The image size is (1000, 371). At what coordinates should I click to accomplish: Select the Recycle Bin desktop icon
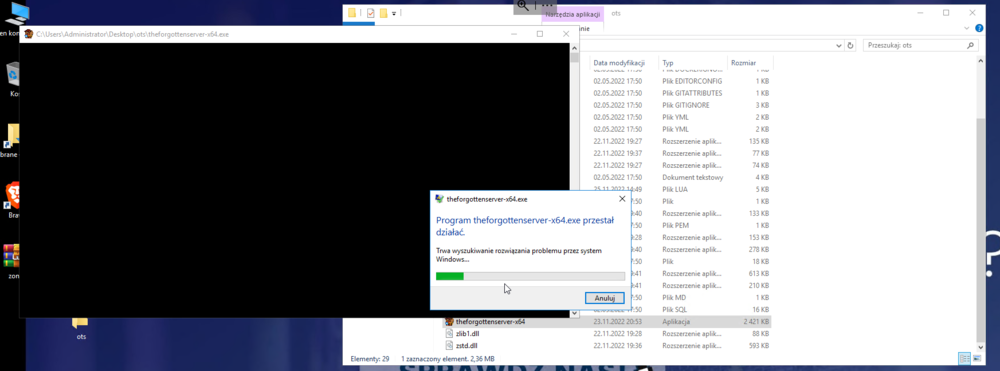(x=14, y=74)
